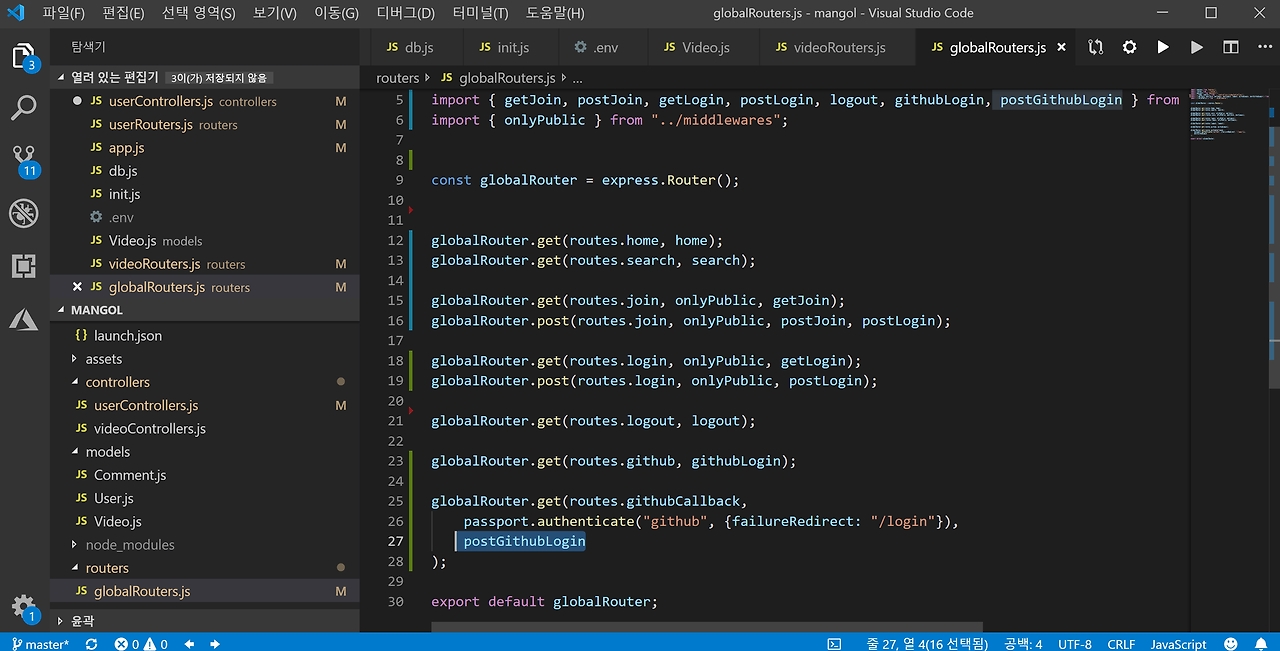This screenshot has height=651, width=1280.
Task: Change language mode via JavaScript status item
Action: point(1178,644)
